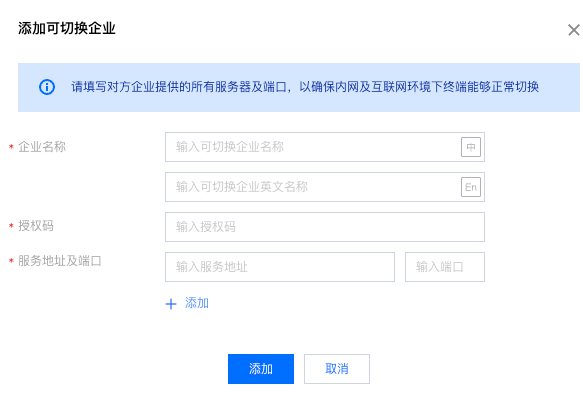Focus the 输入可切换企业英文名称 field

pyautogui.click(x=325, y=187)
